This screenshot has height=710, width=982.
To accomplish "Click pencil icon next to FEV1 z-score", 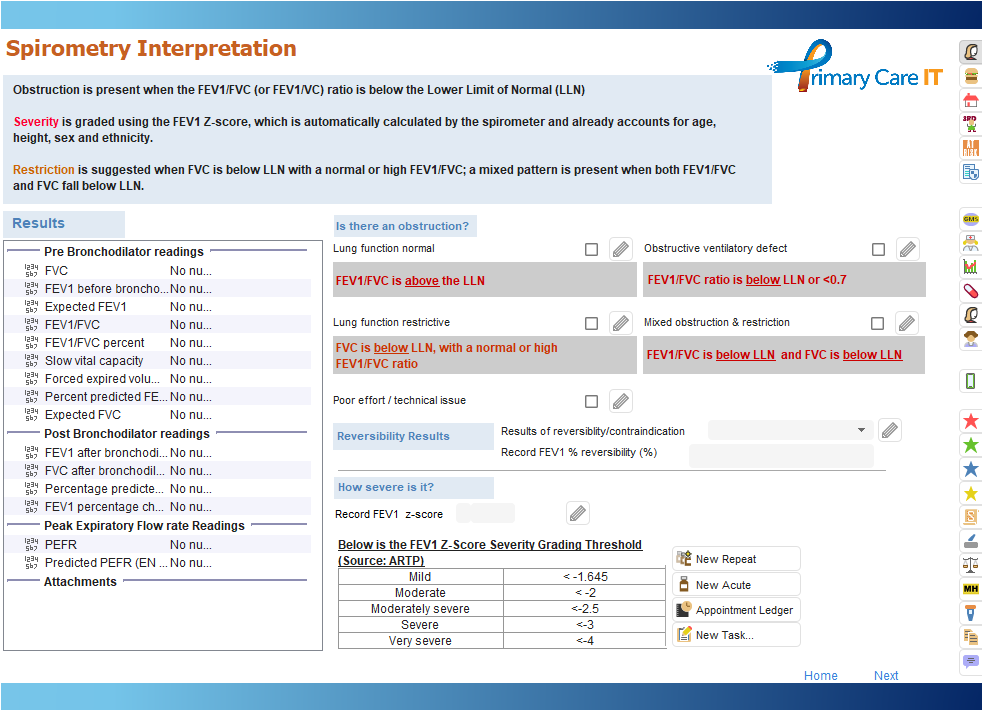I will (577, 513).
